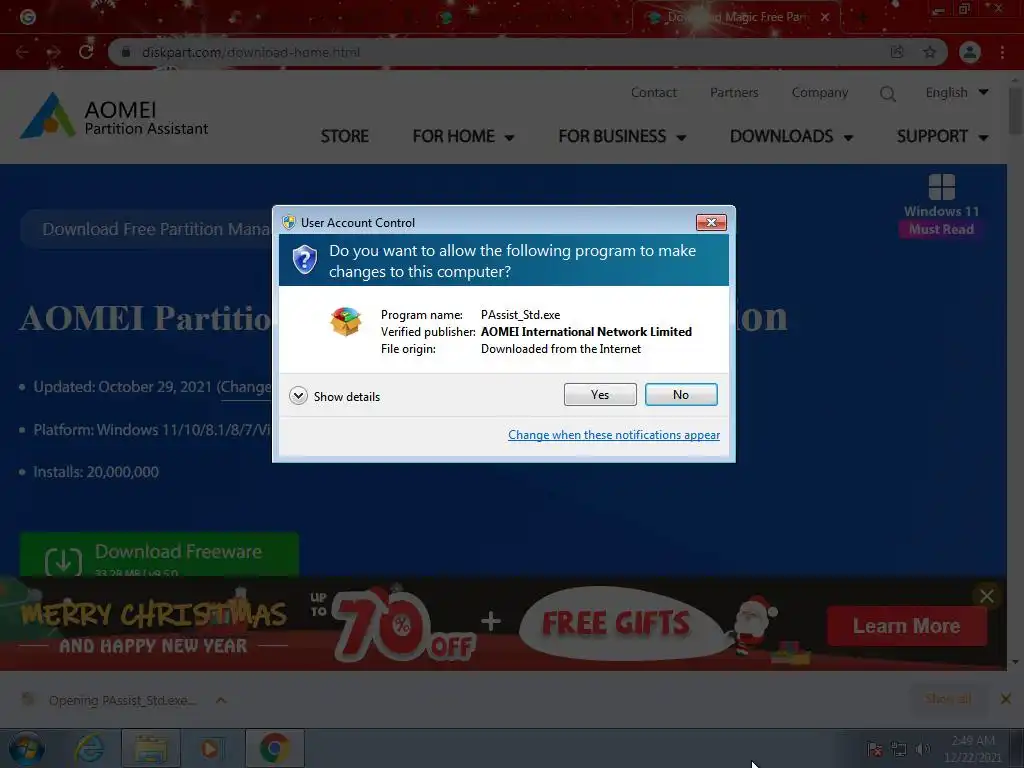Open options caret for PAssist_Std.exe download
The width and height of the screenshot is (1024, 768).
tap(221, 700)
